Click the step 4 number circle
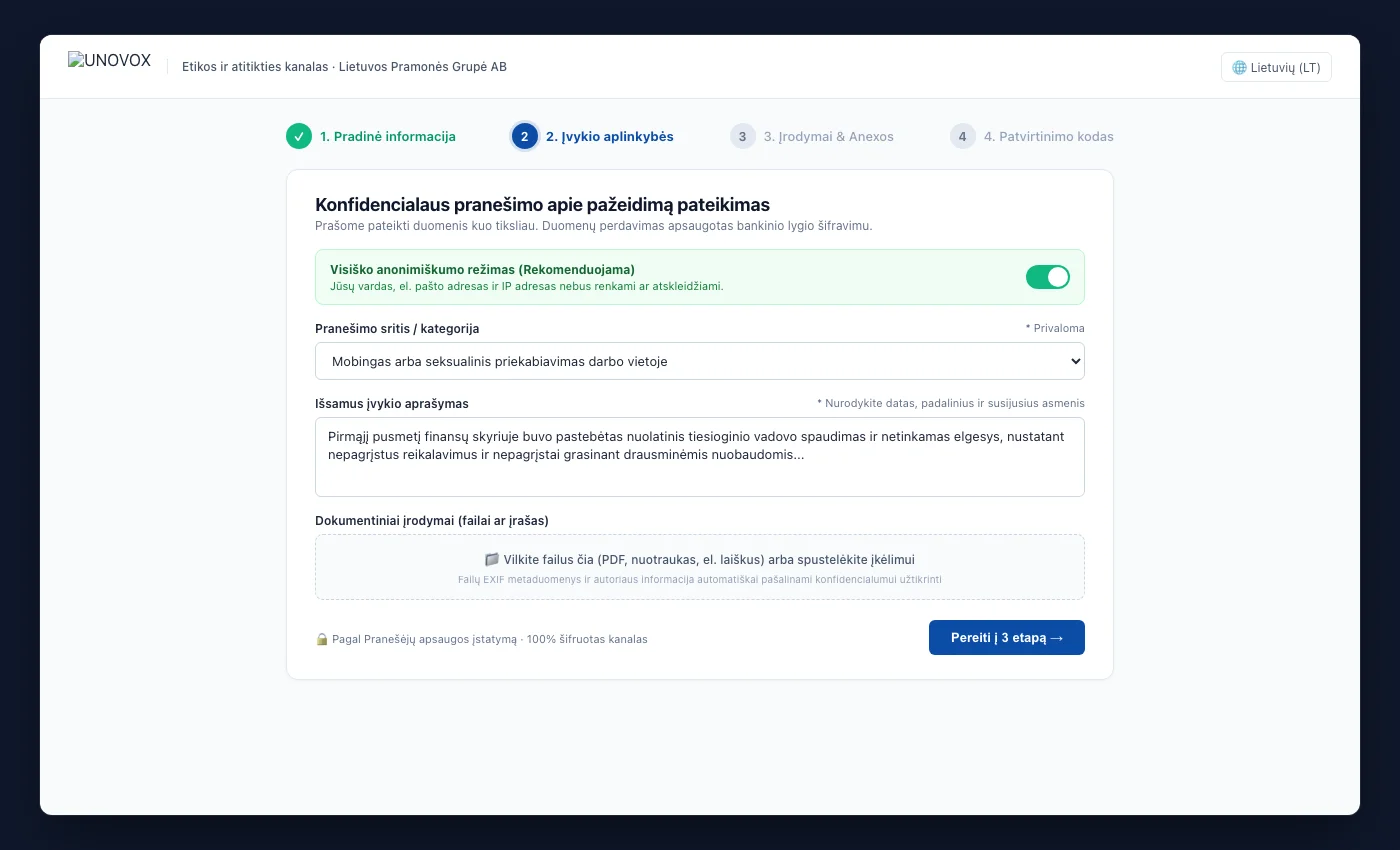Image resolution: width=1400 pixels, height=850 pixels. click(963, 136)
